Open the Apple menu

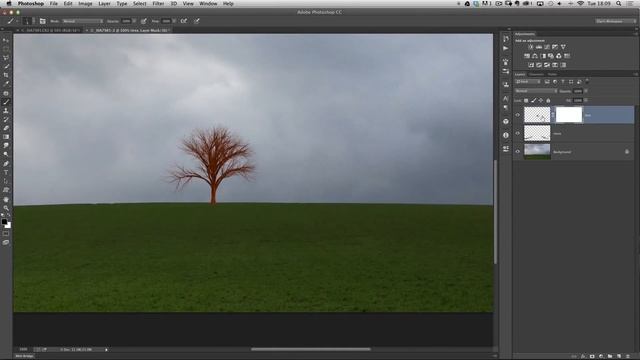(9, 4)
